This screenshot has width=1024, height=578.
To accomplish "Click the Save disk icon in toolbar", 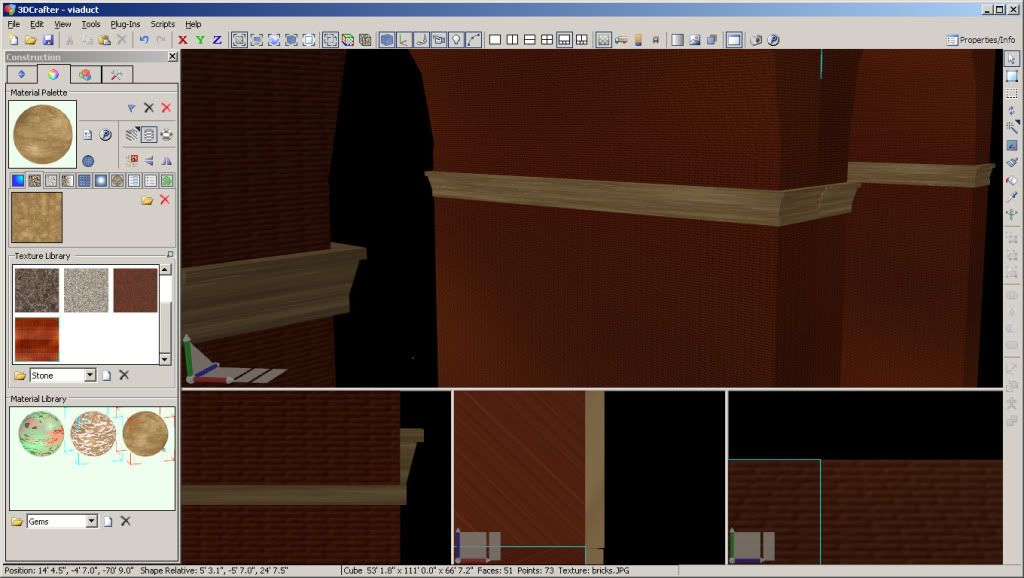I will [x=48, y=40].
